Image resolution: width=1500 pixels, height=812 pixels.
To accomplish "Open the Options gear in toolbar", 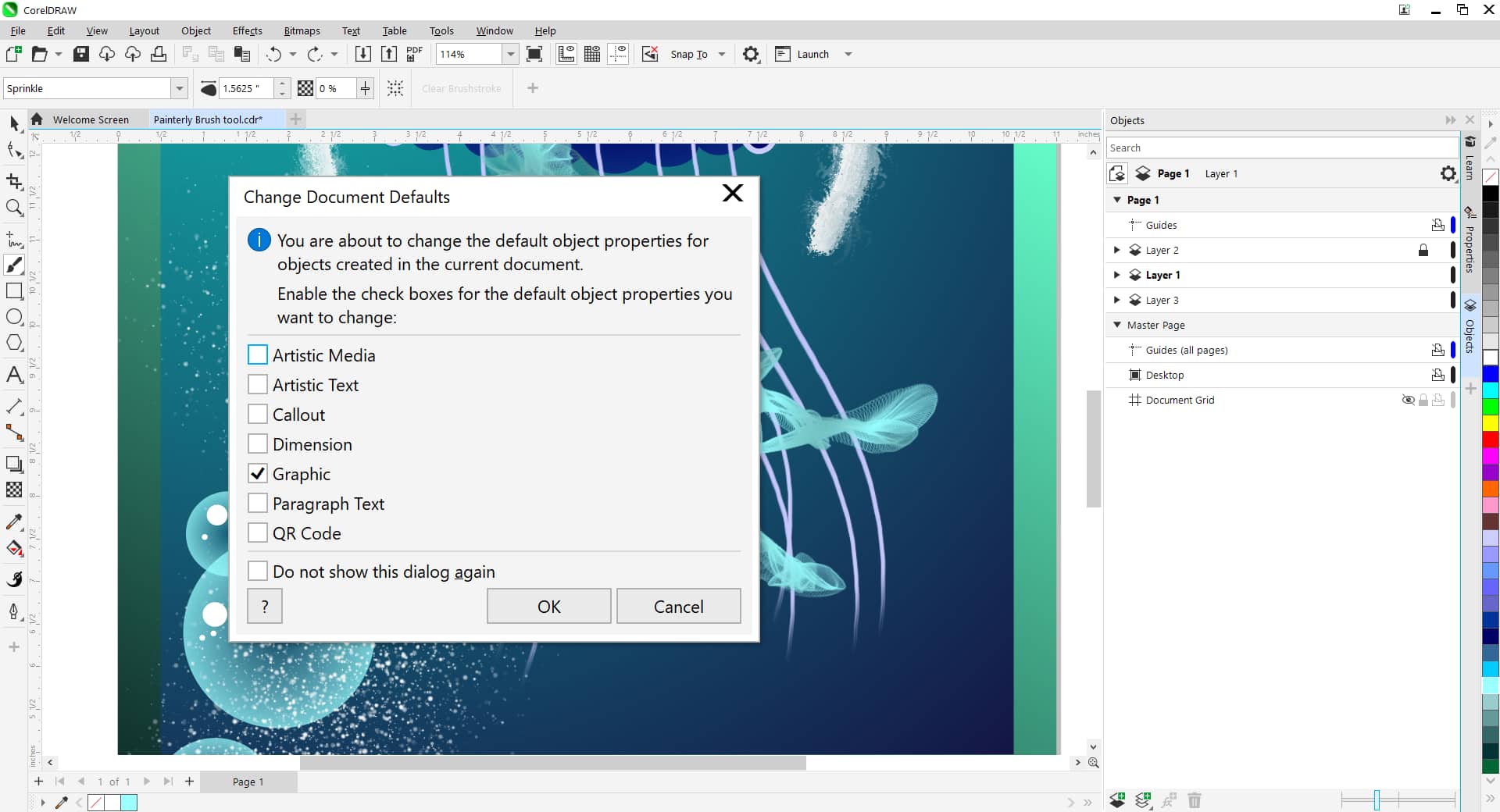I will [751, 54].
